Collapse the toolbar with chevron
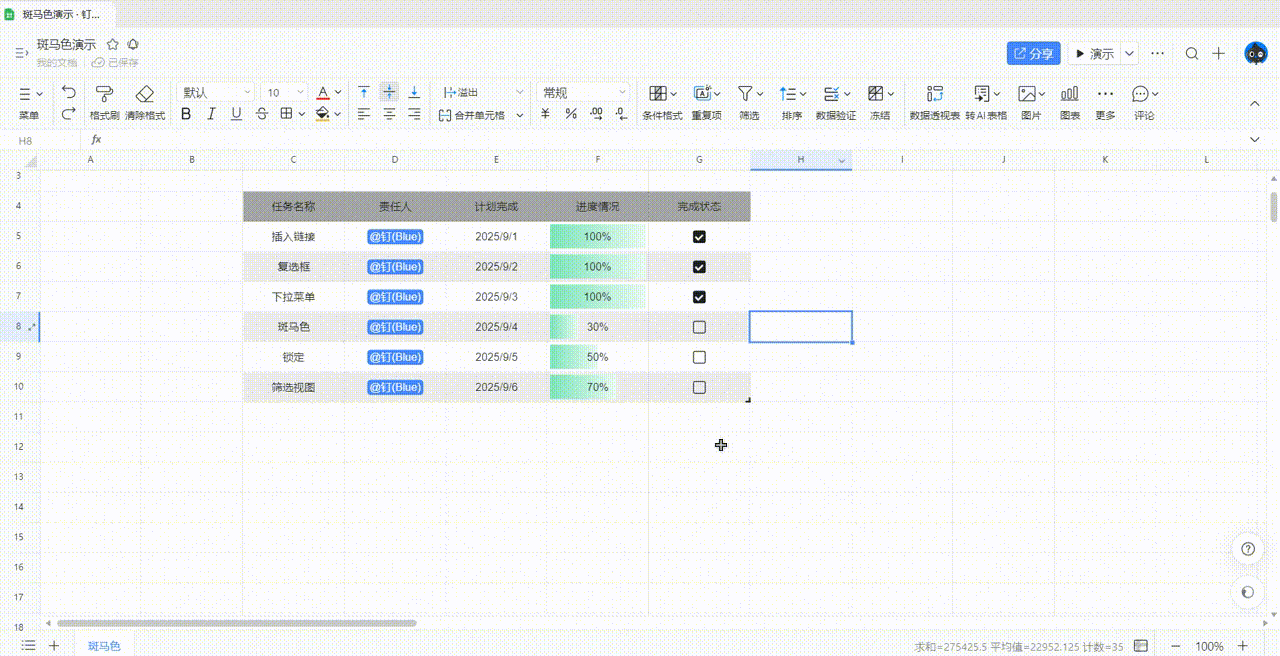 click(x=1255, y=103)
